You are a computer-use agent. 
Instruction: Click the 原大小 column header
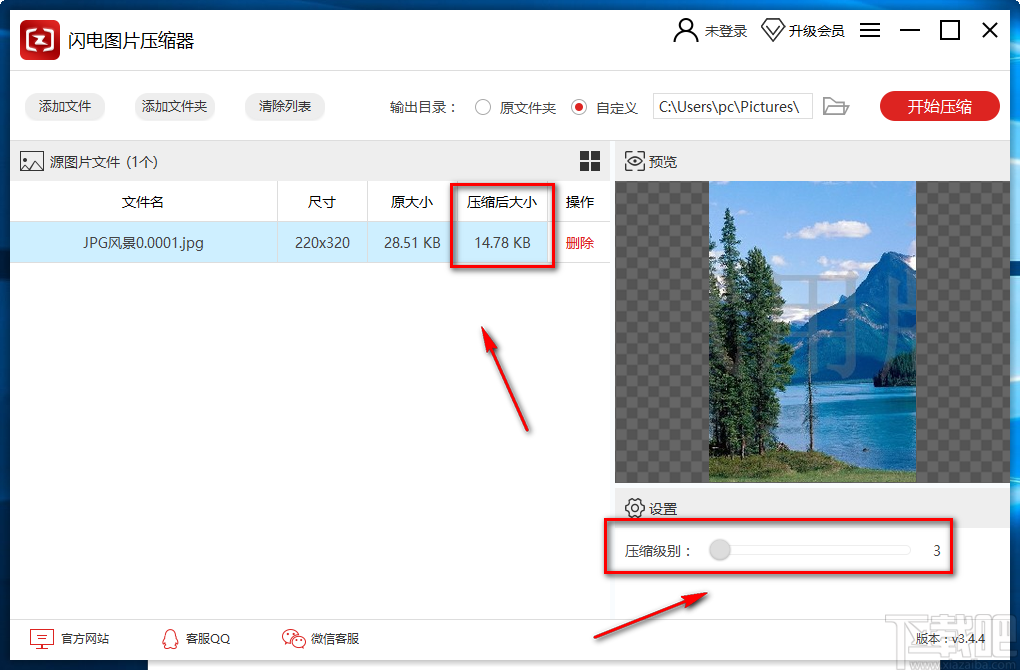pos(412,202)
